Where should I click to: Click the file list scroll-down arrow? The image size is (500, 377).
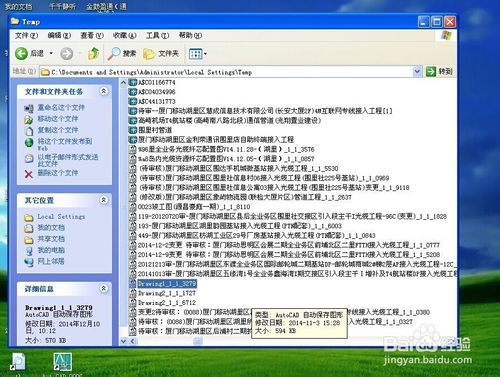[123, 341]
